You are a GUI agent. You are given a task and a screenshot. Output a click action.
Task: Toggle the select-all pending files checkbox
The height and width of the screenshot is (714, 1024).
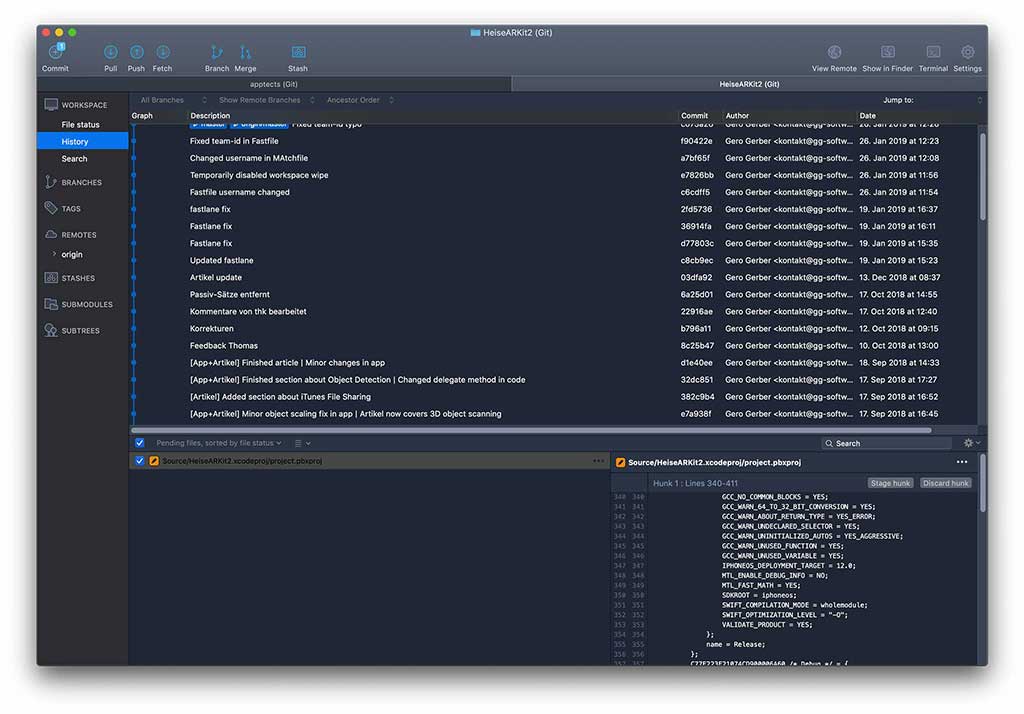[140, 443]
